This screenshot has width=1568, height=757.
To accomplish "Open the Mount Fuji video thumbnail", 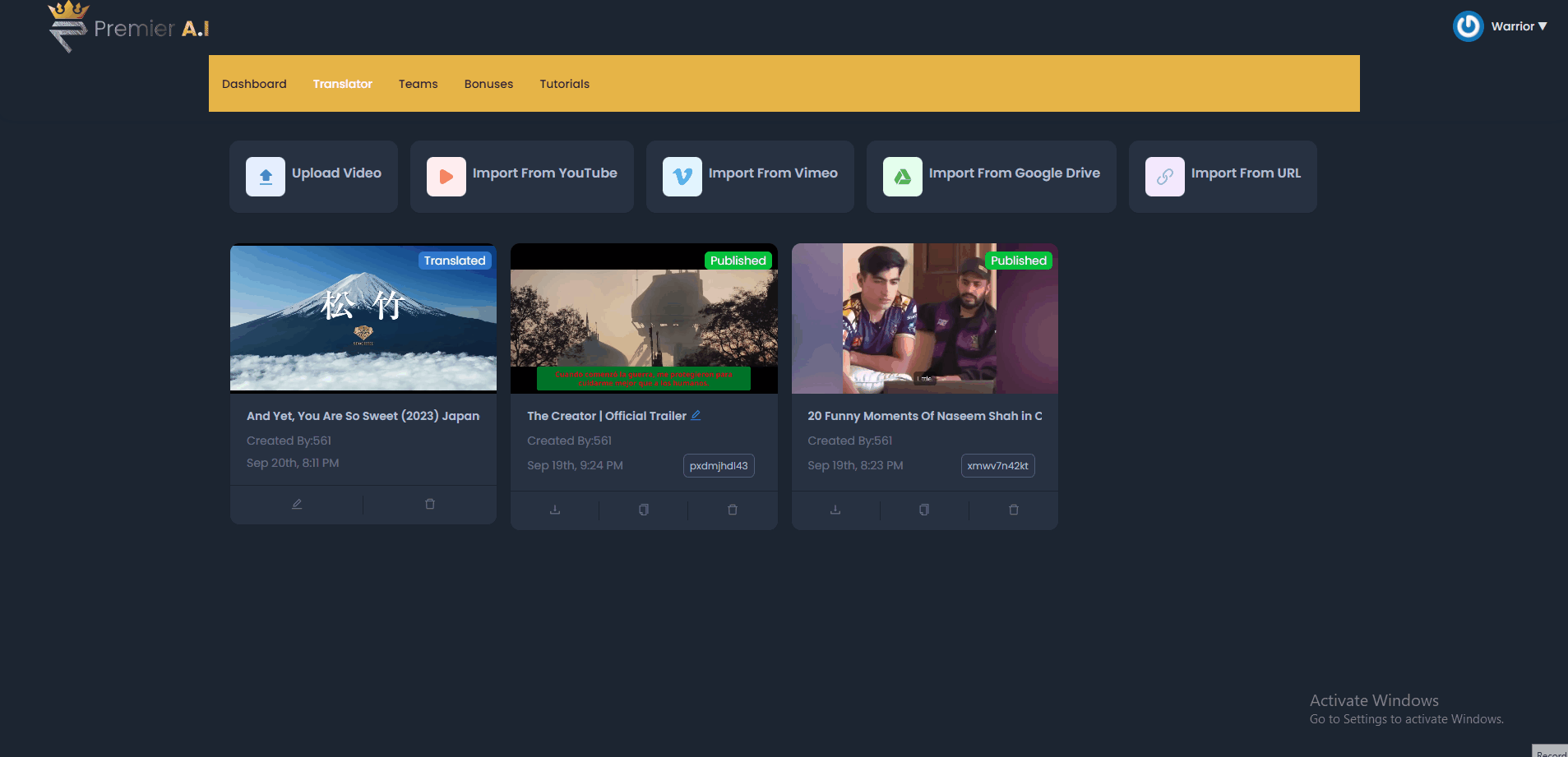I will tap(363, 318).
